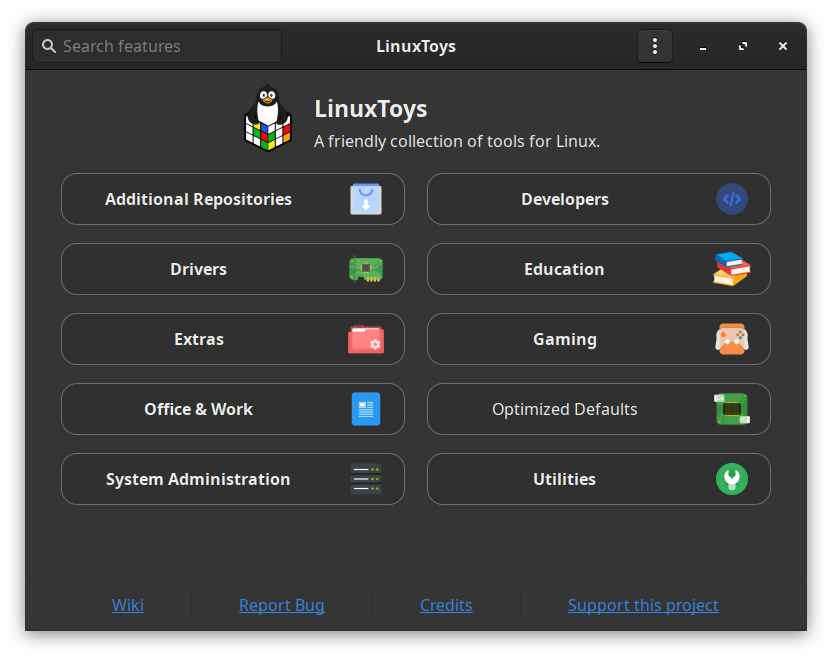
Task: Open the Education category
Action: pos(565,269)
